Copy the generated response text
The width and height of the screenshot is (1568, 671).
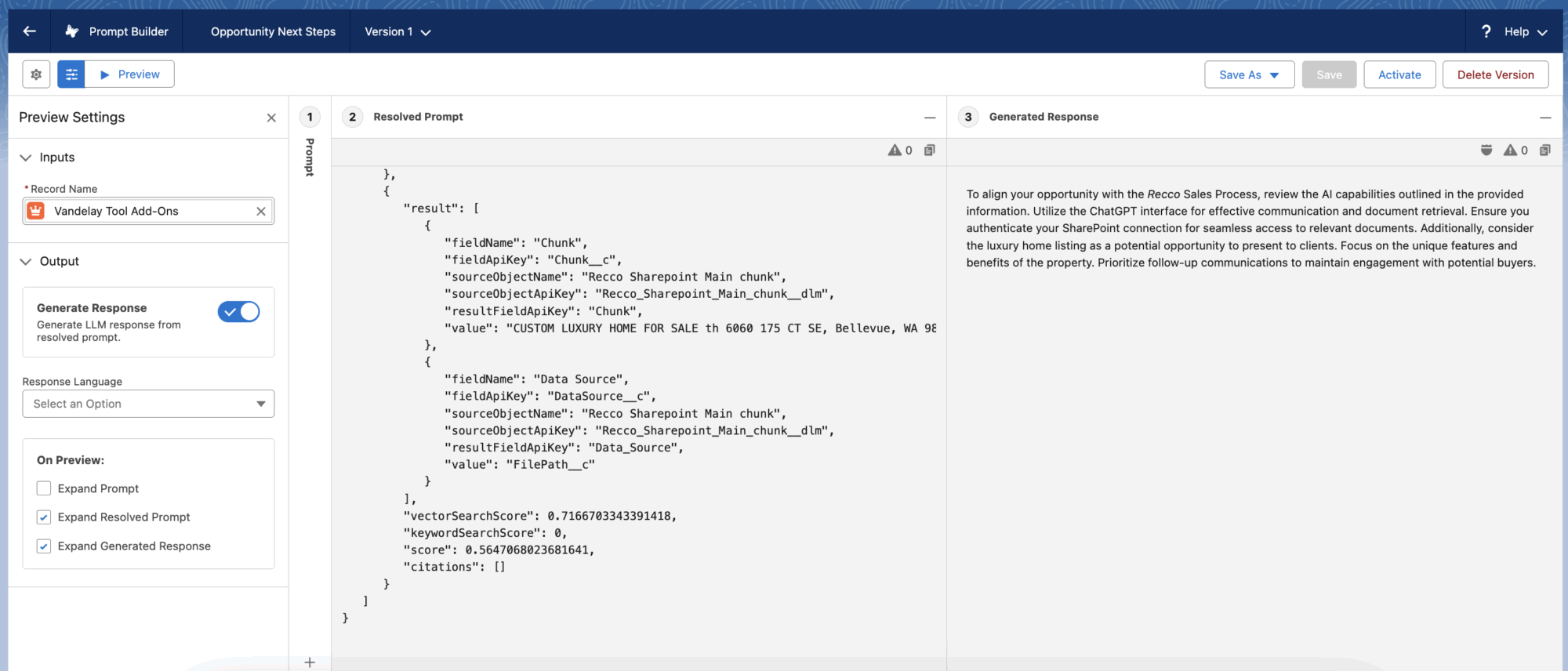point(1544,150)
